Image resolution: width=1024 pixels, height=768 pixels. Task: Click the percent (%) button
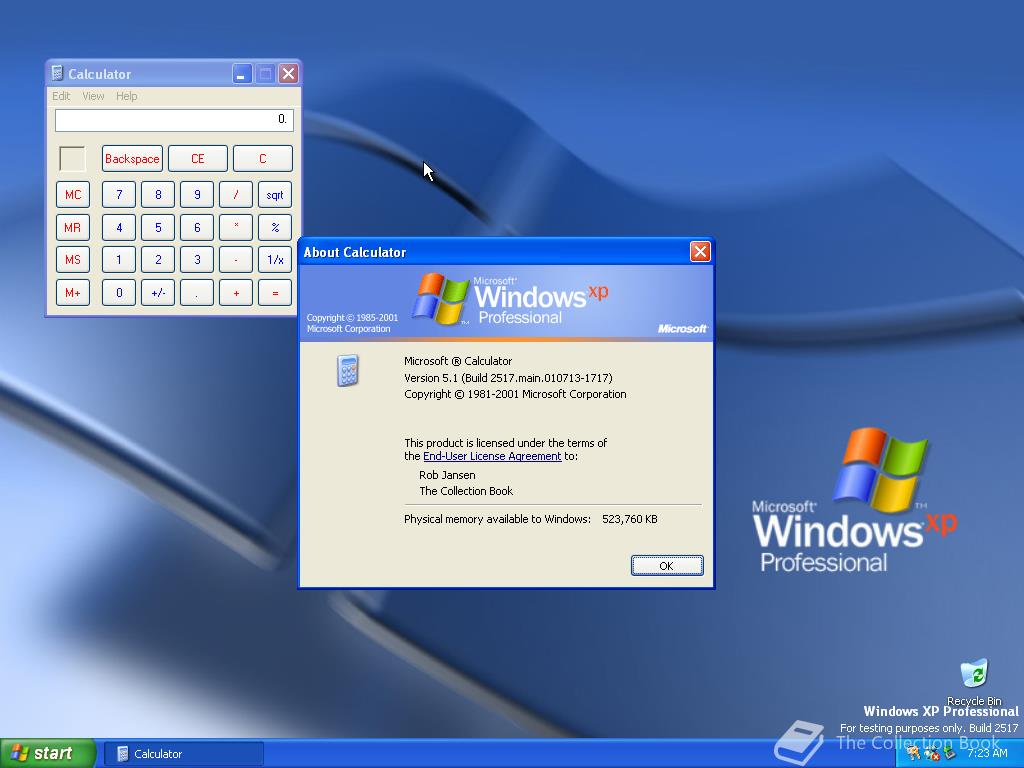click(275, 227)
